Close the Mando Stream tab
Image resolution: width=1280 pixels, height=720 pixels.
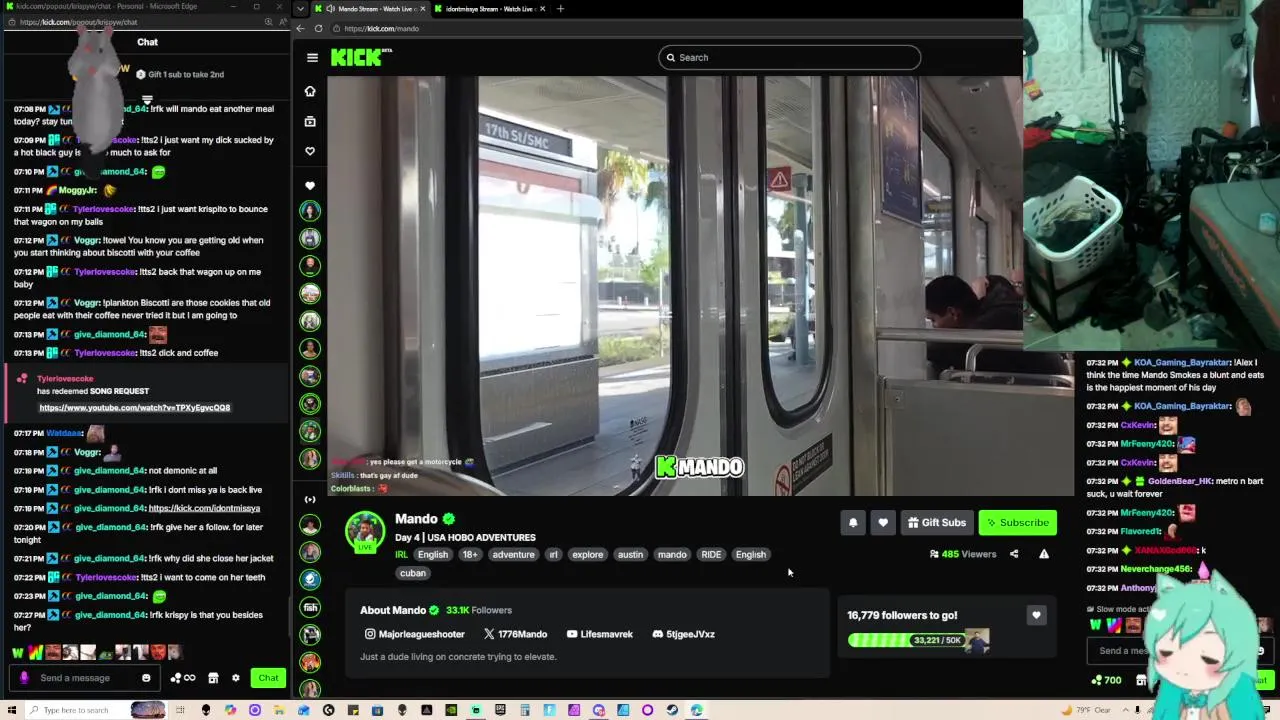(x=422, y=9)
